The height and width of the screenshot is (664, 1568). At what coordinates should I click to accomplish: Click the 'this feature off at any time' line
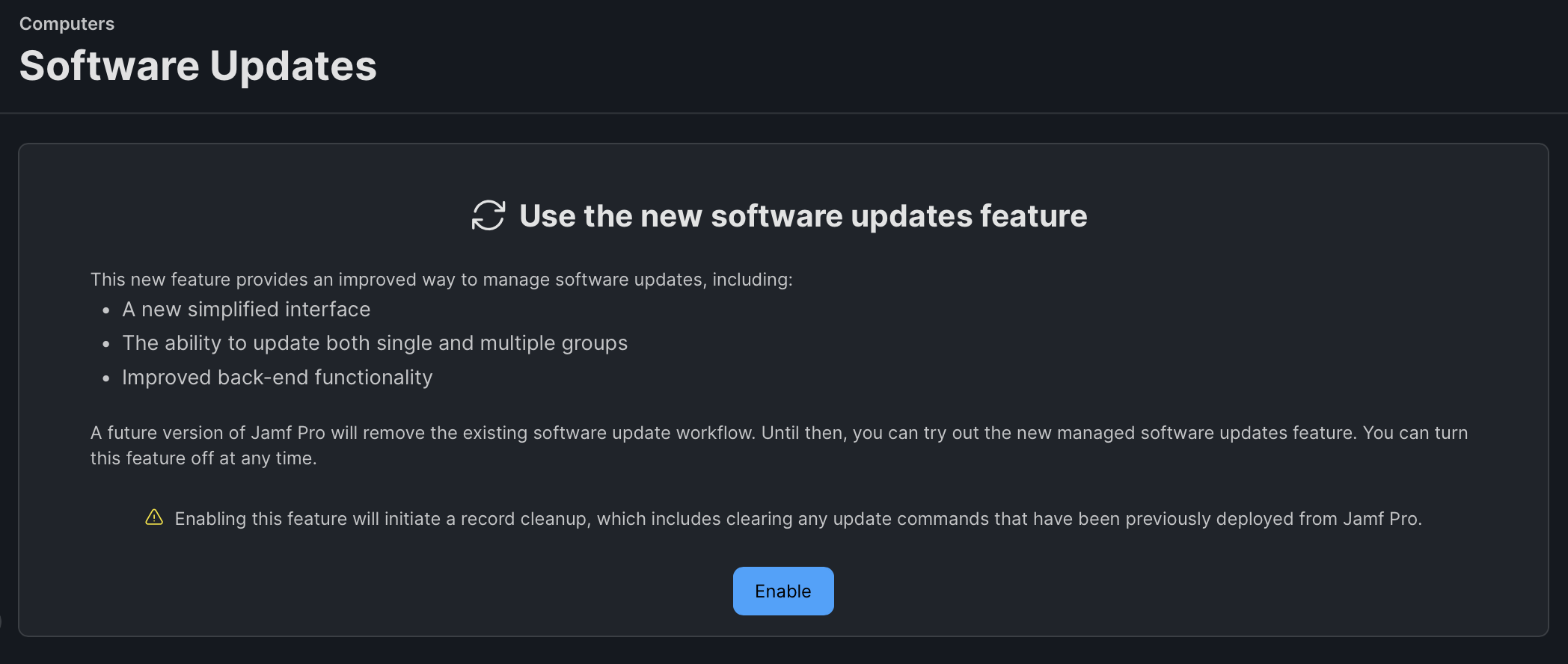pyautogui.click(x=203, y=458)
